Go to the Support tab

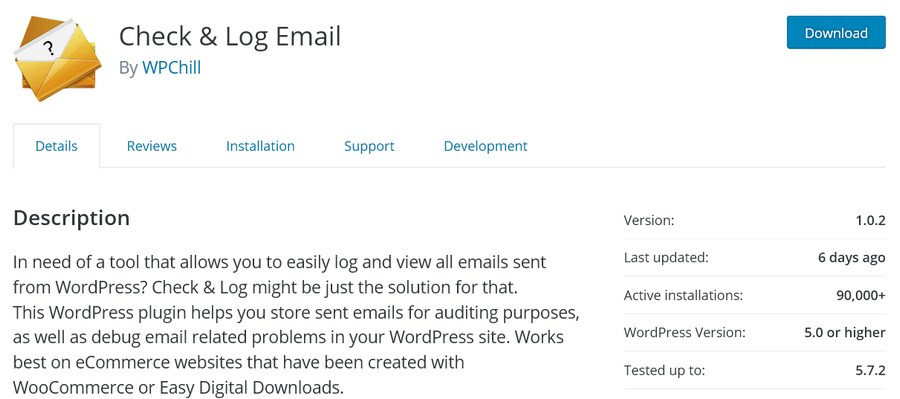(x=369, y=146)
